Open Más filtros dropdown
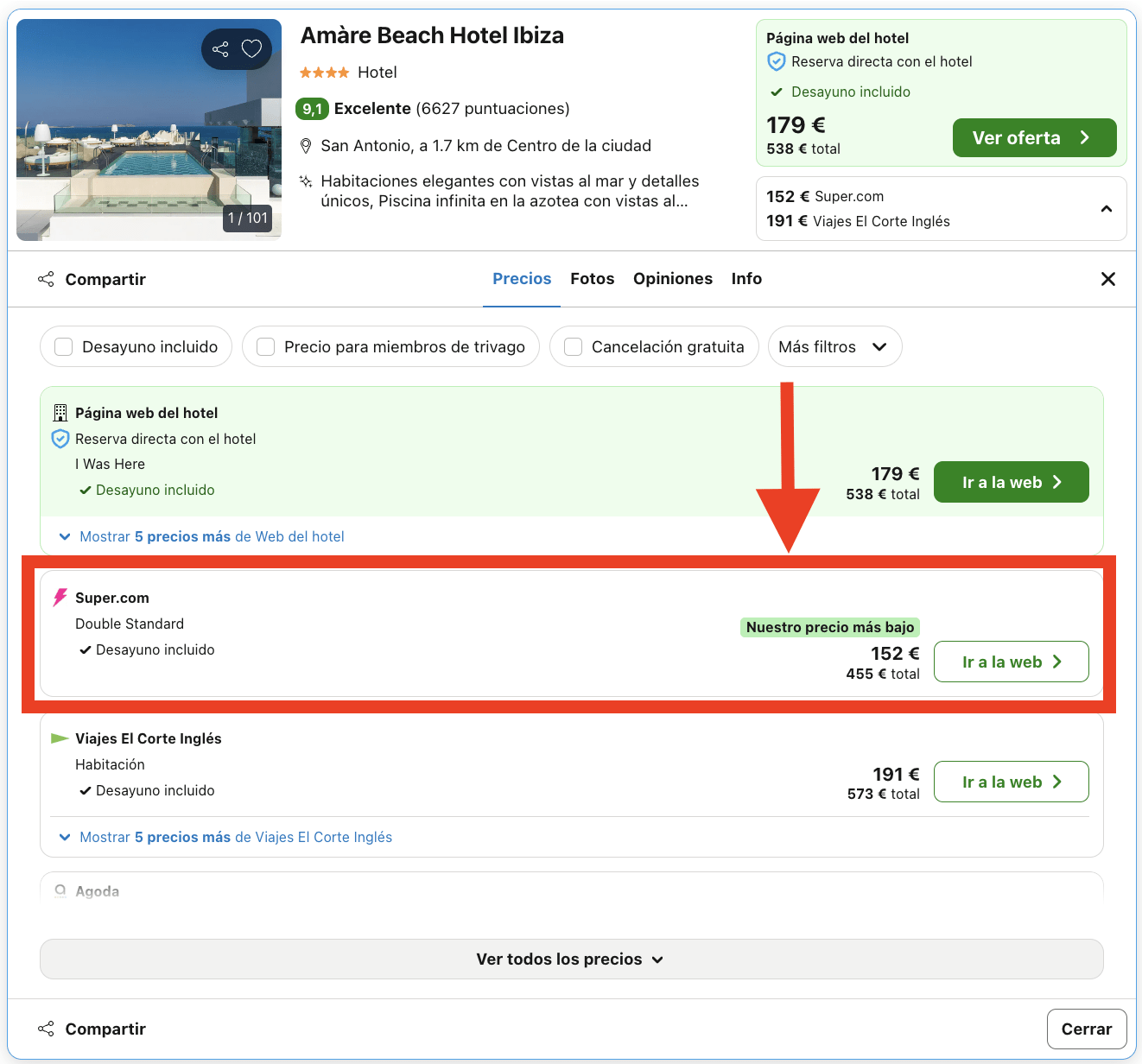The width and height of the screenshot is (1142, 1064). (x=834, y=346)
